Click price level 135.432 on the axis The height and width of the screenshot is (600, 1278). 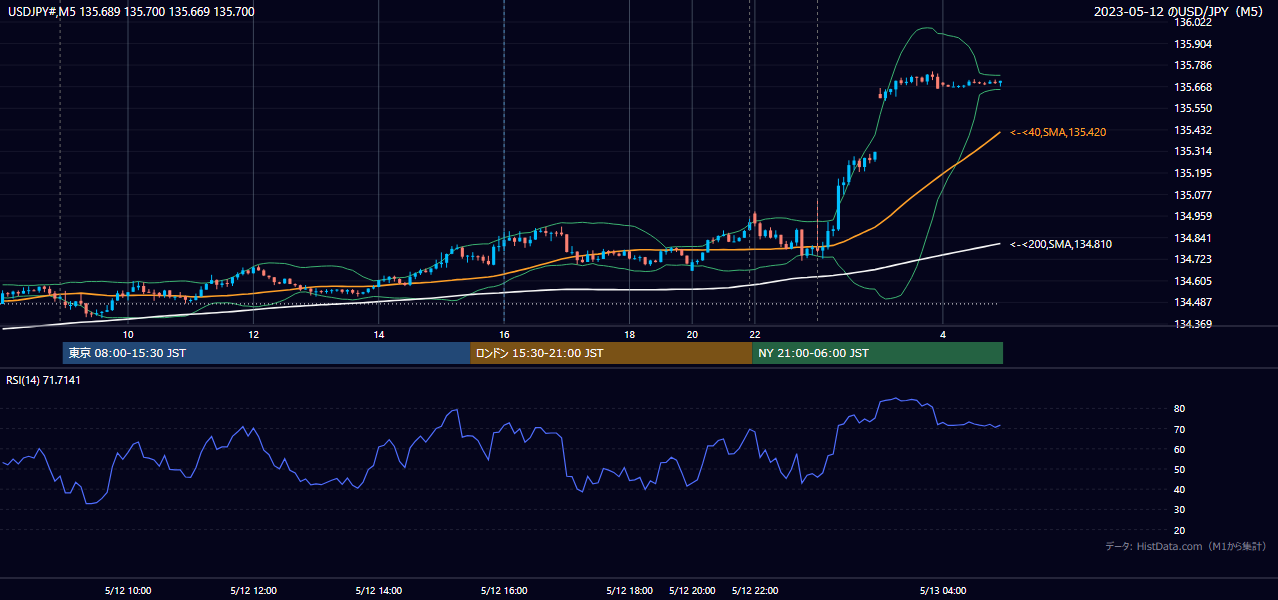[x=1193, y=130]
